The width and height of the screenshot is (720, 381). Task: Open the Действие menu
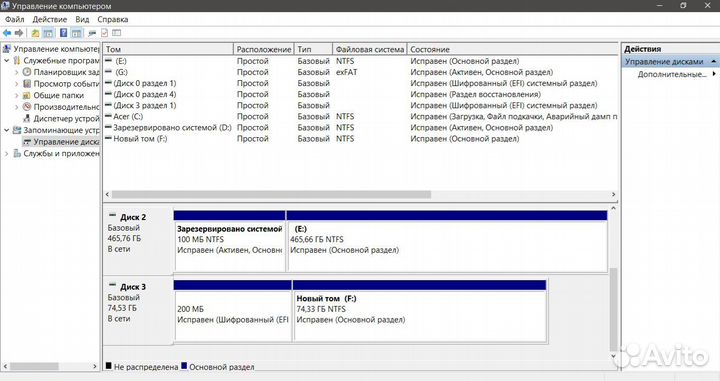[x=50, y=19]
